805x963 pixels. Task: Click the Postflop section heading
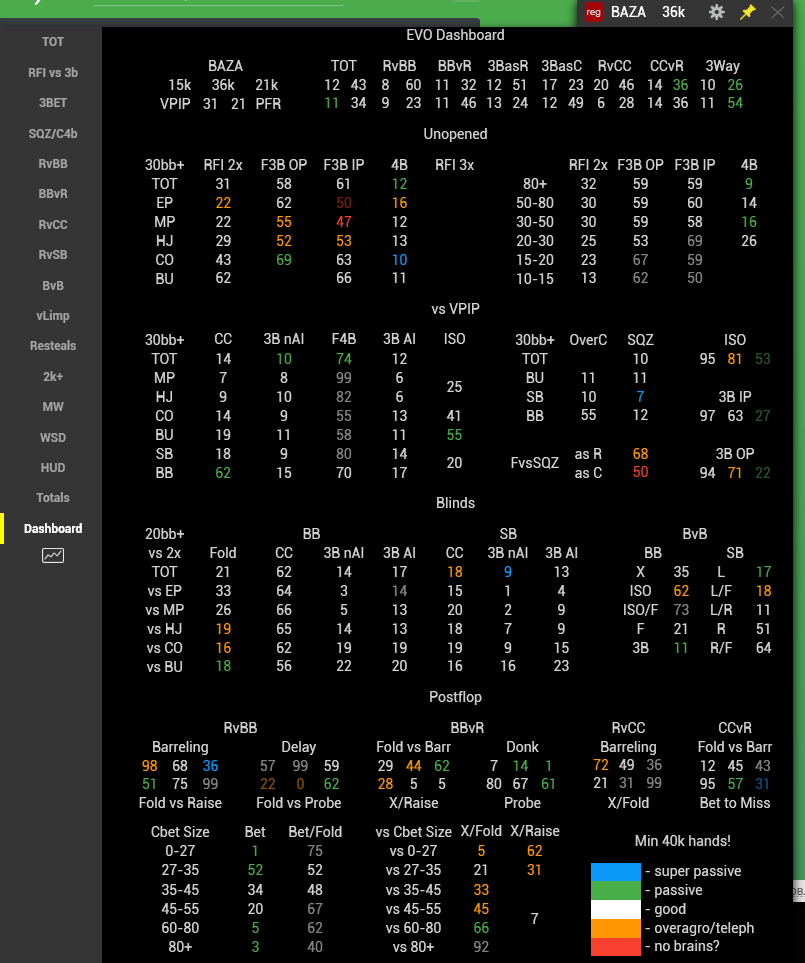pos(455,697)
